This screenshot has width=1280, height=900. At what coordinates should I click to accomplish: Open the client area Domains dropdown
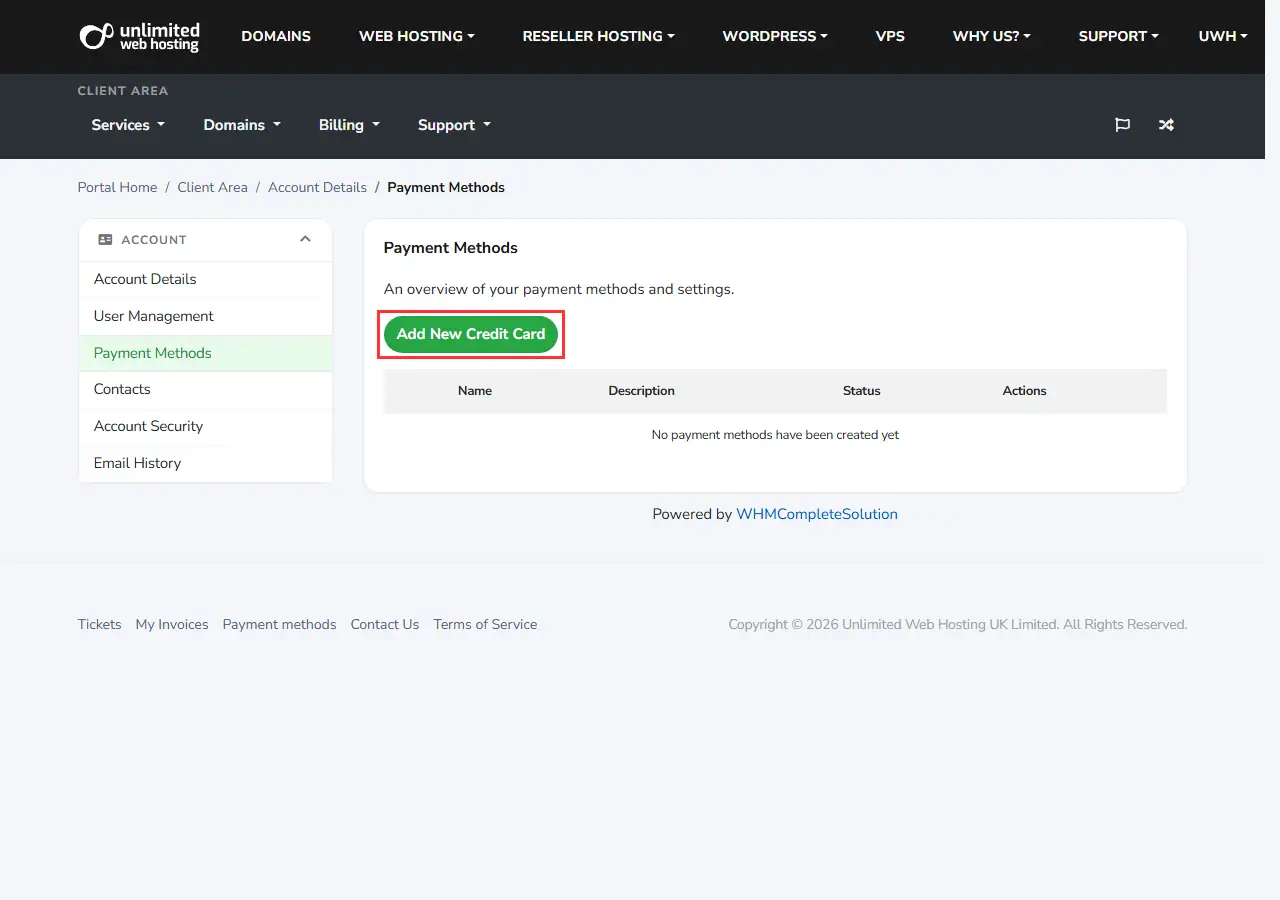click(x=242, y=125)
